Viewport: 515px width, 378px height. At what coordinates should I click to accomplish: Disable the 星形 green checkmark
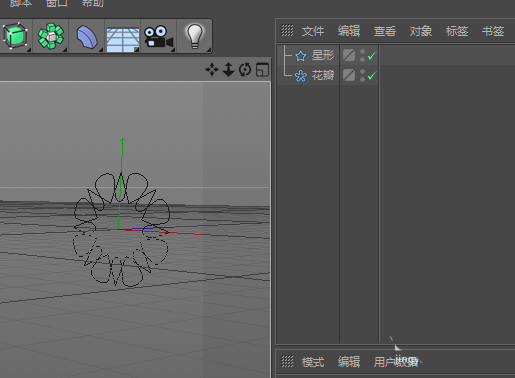pyautogui.click(x=372, y=56)
